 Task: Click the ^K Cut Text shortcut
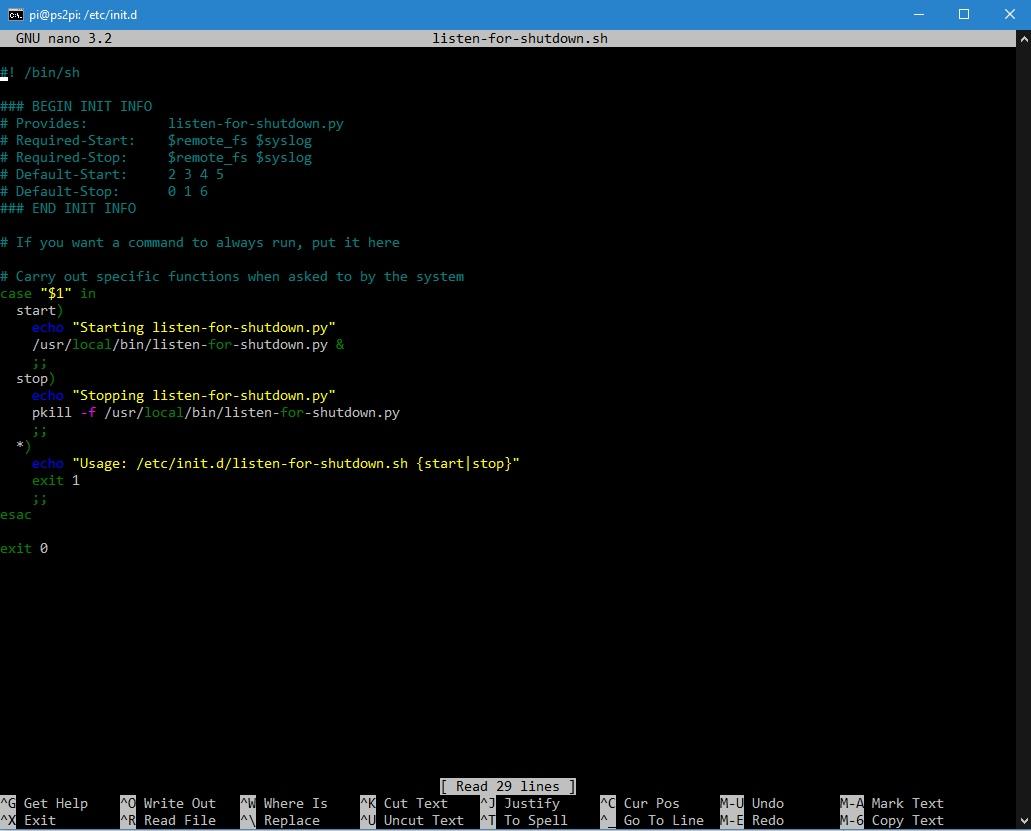coord(404,803)
